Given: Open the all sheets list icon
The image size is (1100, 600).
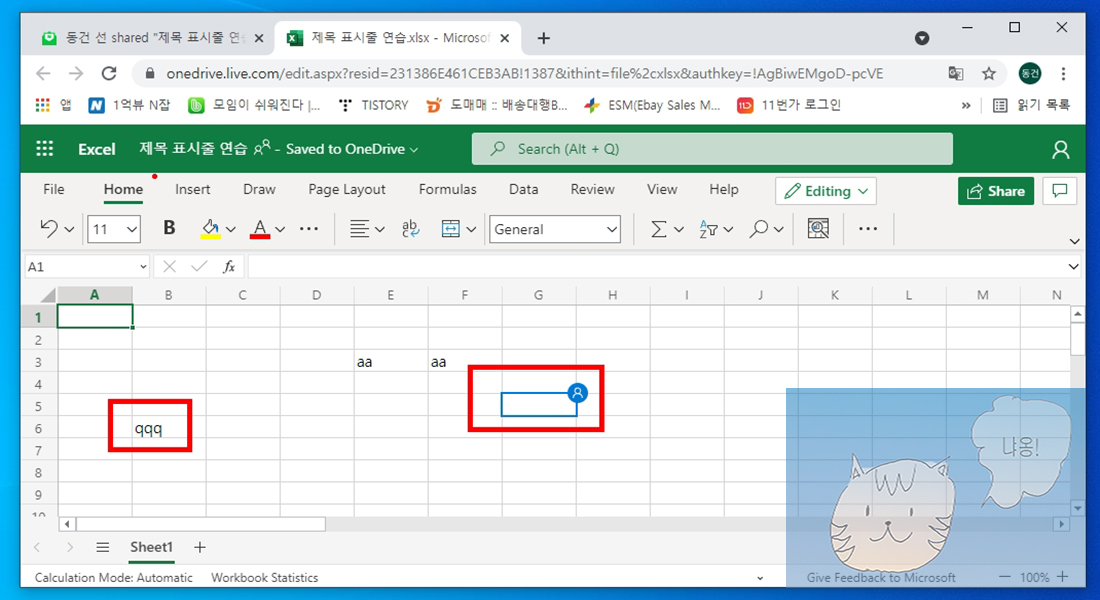Looking at the screenshot, I should 102,547.
